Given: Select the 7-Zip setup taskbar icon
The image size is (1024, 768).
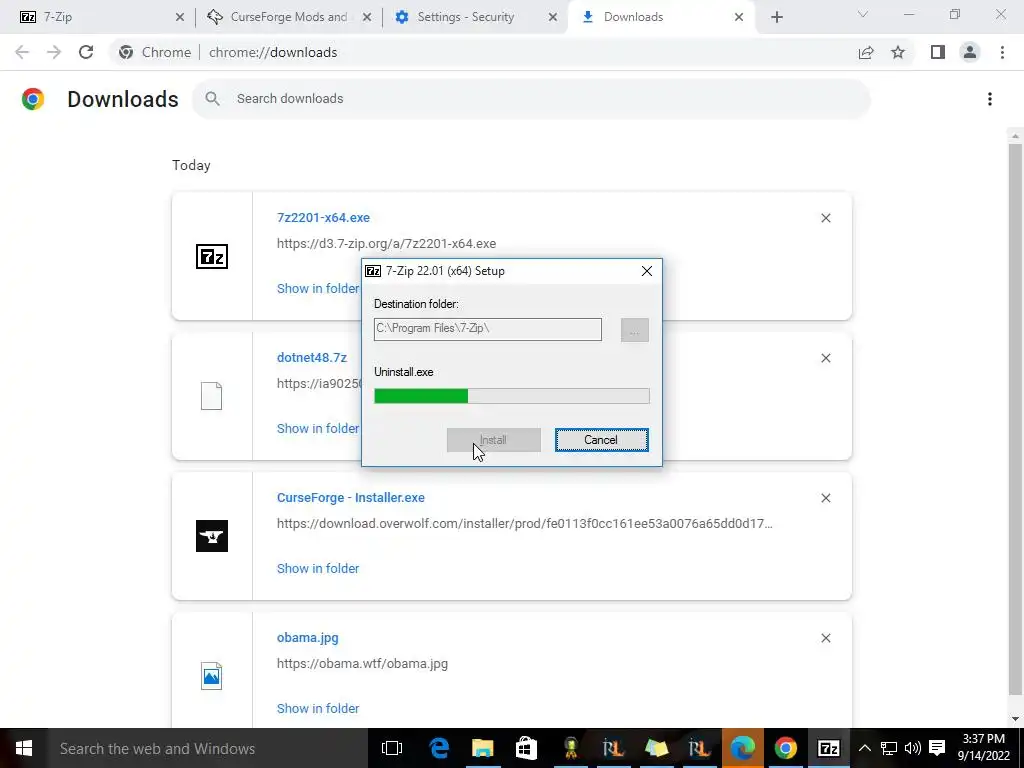Looking at the screenshot, I should pos(829,748).
